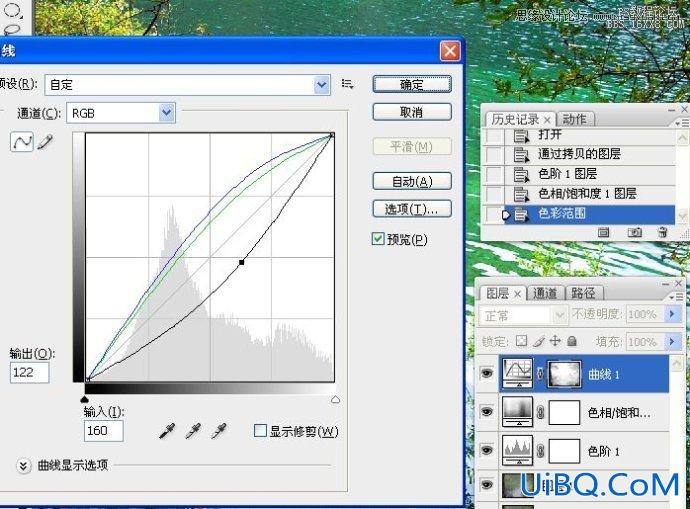
Task: Select the 色相/饱和度 adjustment thumbnail
Action: (x=518, y=412)
